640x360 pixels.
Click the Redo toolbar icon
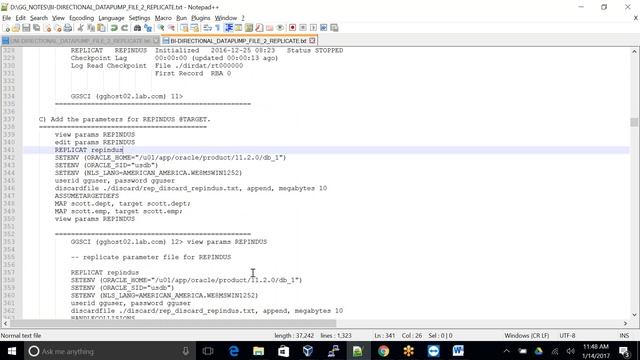pyautogui.click(x=124, y=28)
